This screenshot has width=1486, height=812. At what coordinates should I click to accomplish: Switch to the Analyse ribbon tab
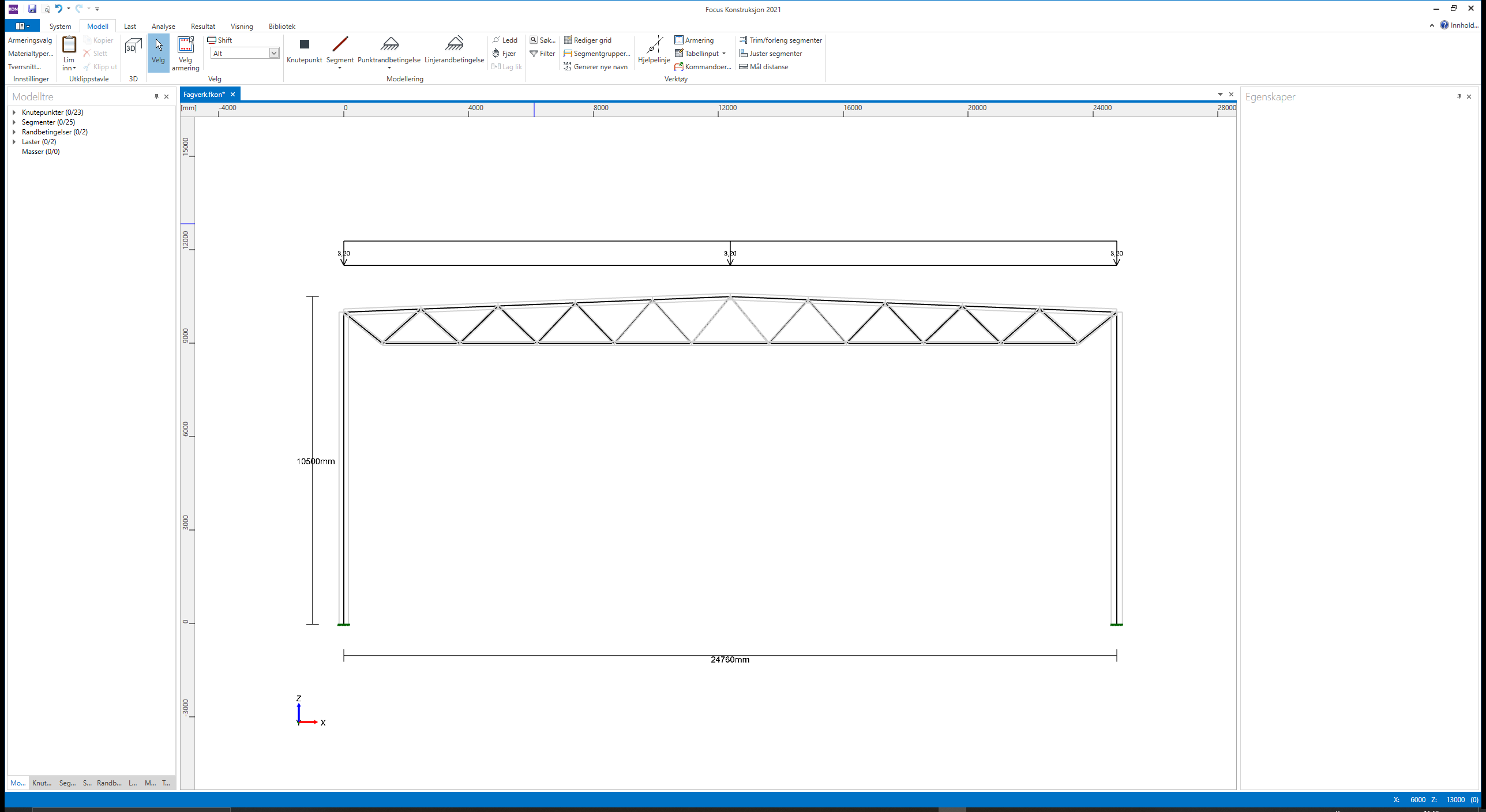163,27
